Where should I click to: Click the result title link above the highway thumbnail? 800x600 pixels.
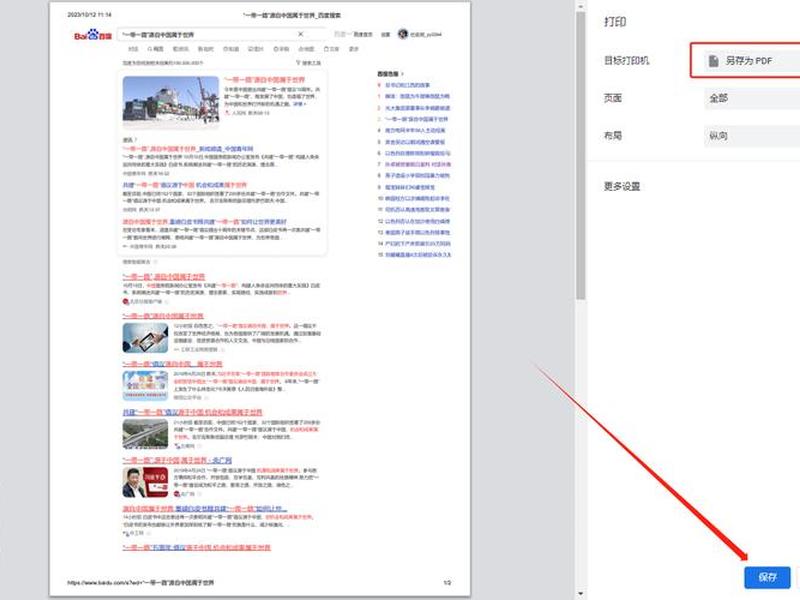click(x=192, y=412)
